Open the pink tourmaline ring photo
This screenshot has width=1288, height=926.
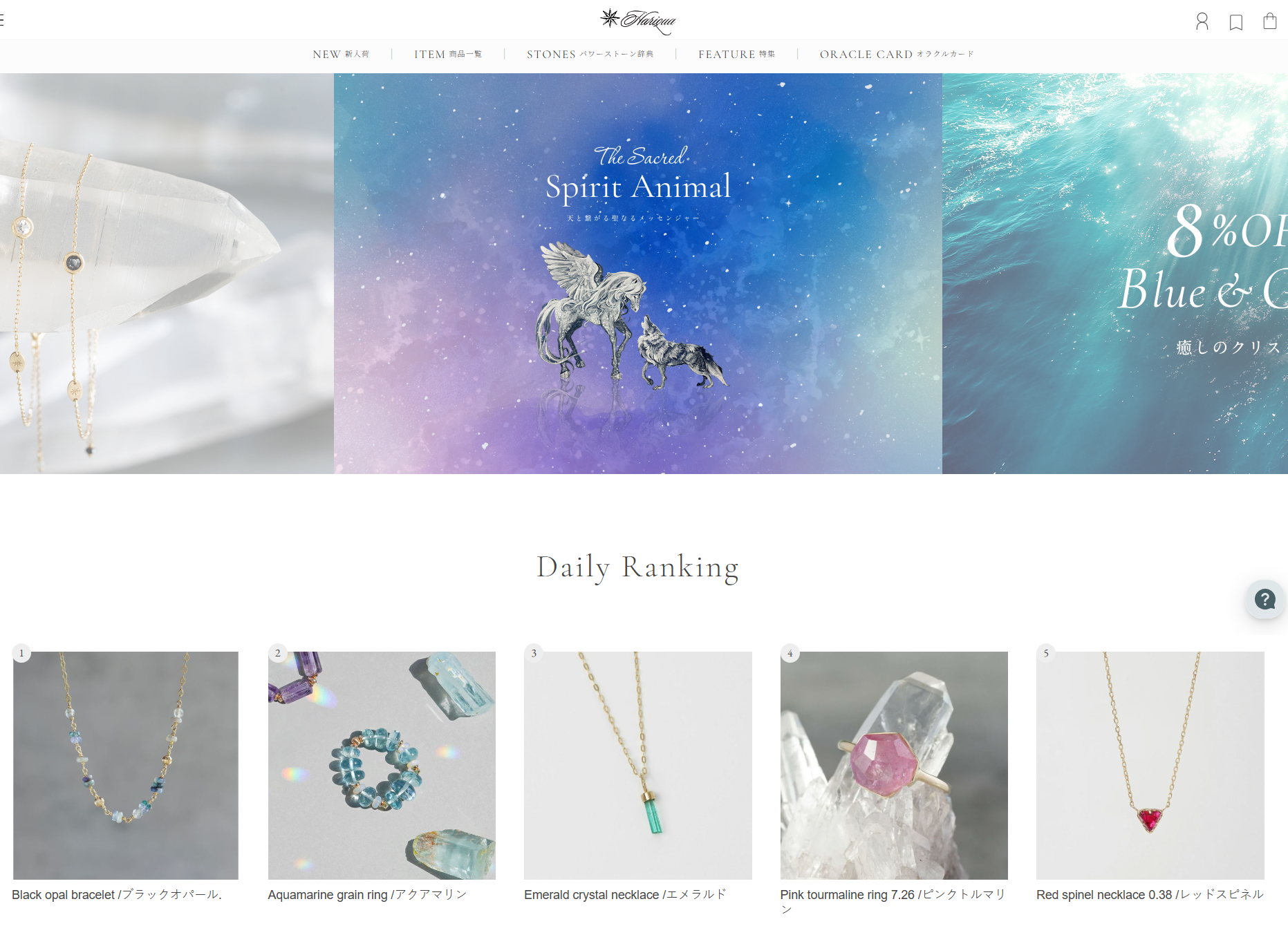(894, 766)
